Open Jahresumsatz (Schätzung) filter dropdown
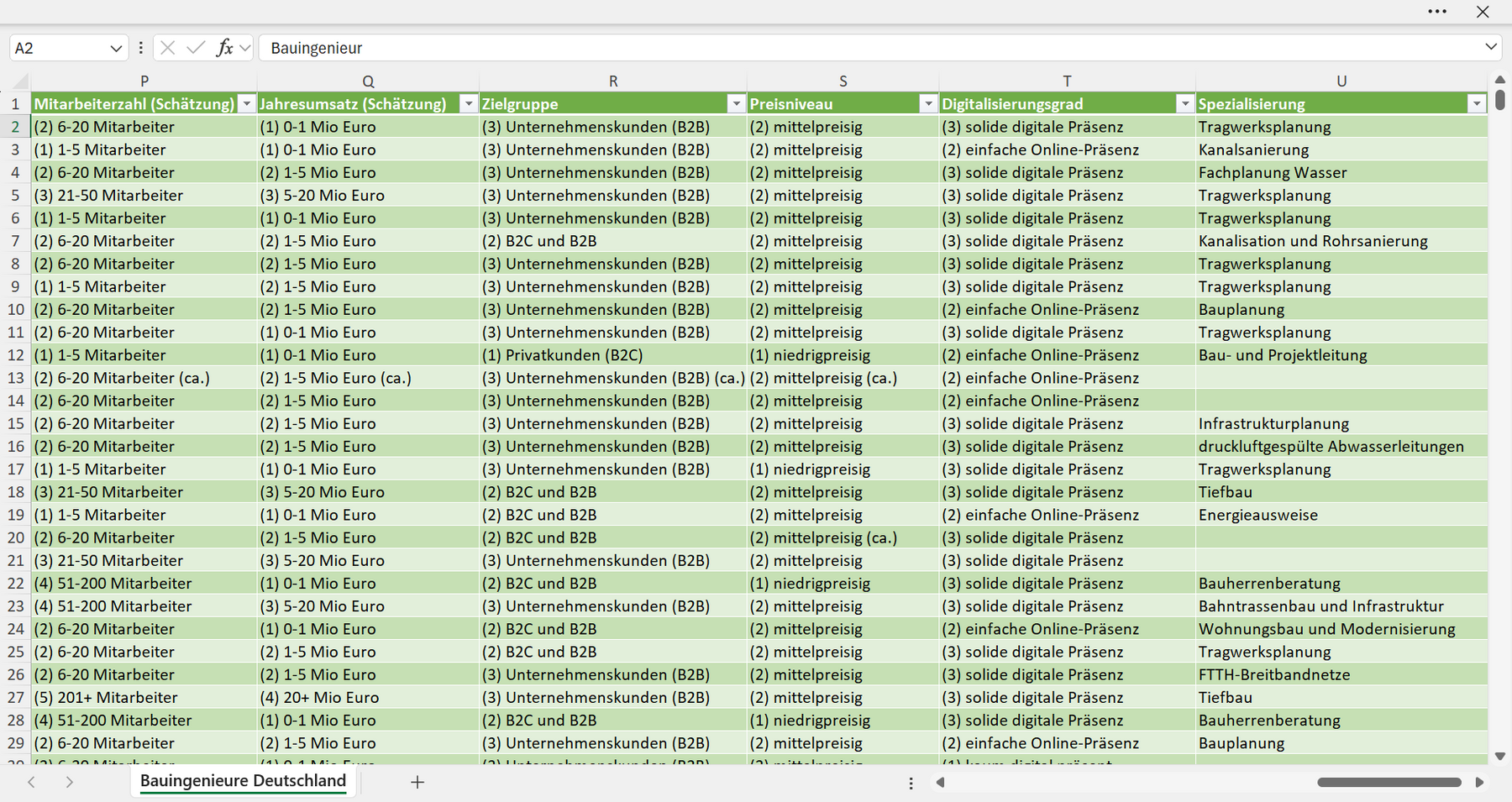1512x802 pixels. click(469, 104)
